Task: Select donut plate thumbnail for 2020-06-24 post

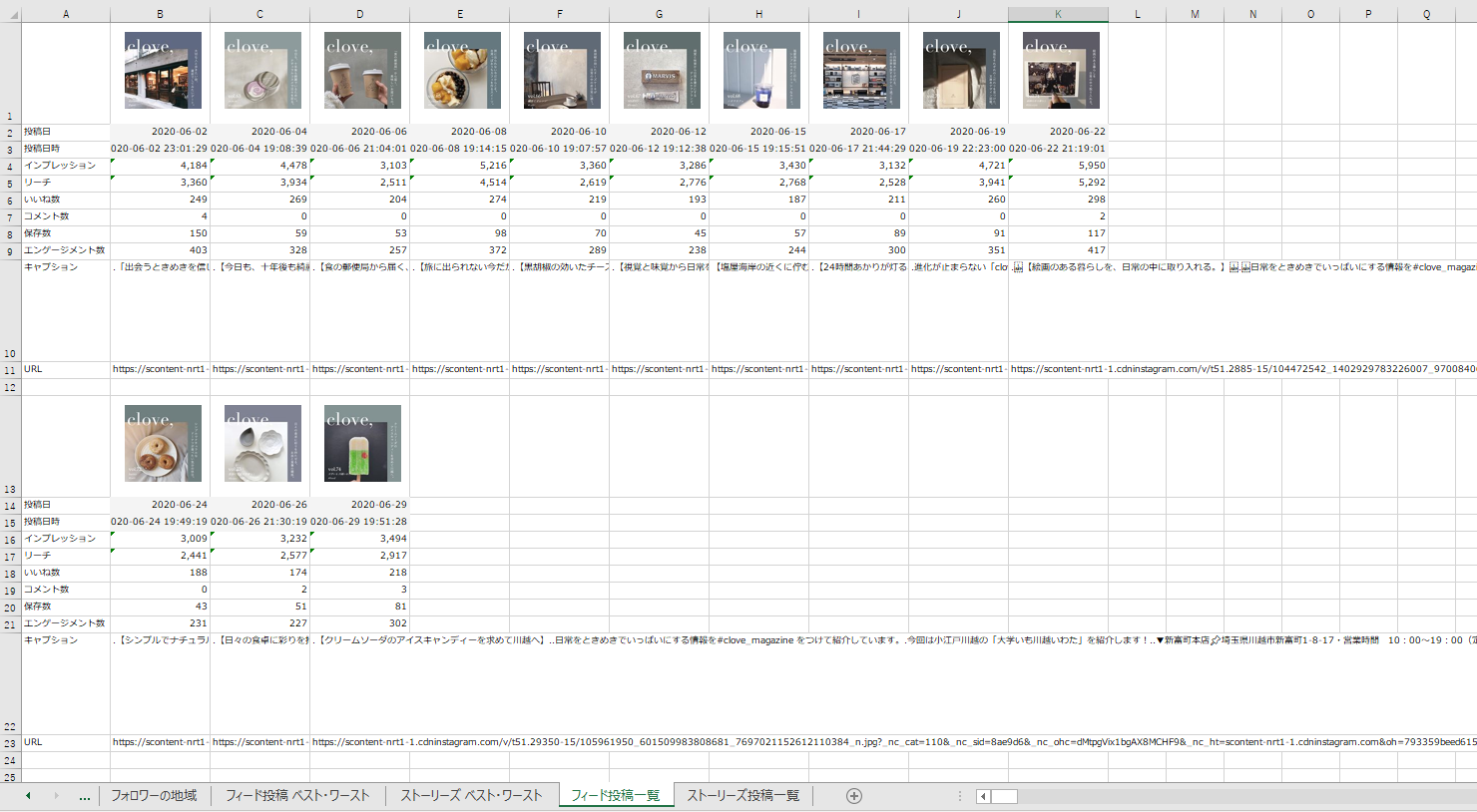Action: point(163,444)
